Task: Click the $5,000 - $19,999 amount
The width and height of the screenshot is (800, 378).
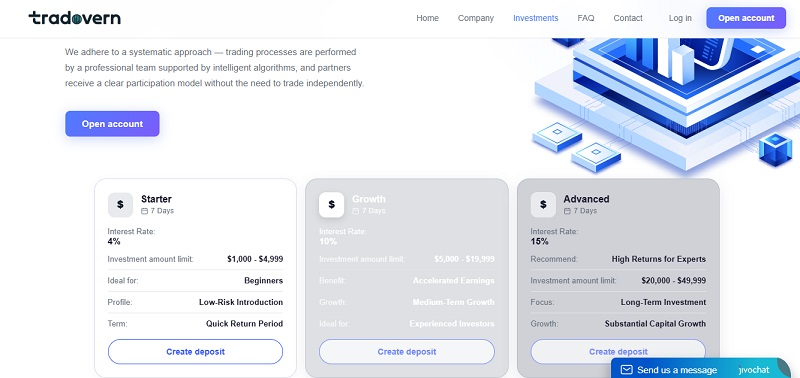Action: (464, 259)
